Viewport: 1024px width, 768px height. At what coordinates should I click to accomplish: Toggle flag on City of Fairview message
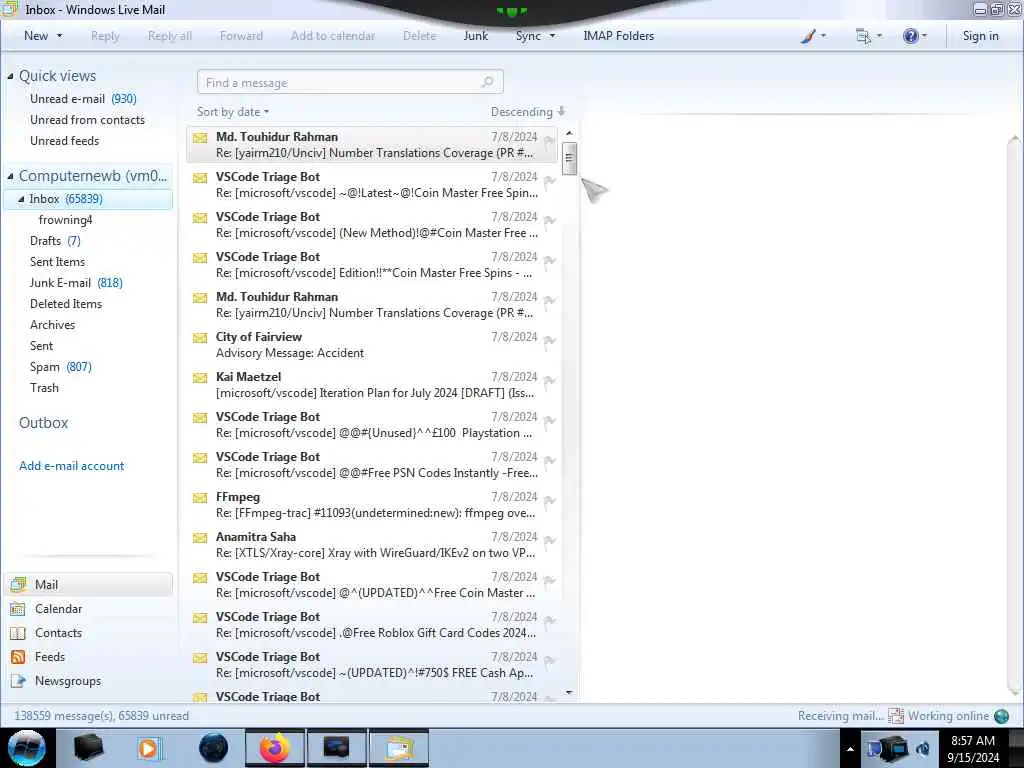pyautogui.click(x=549, y=341)
